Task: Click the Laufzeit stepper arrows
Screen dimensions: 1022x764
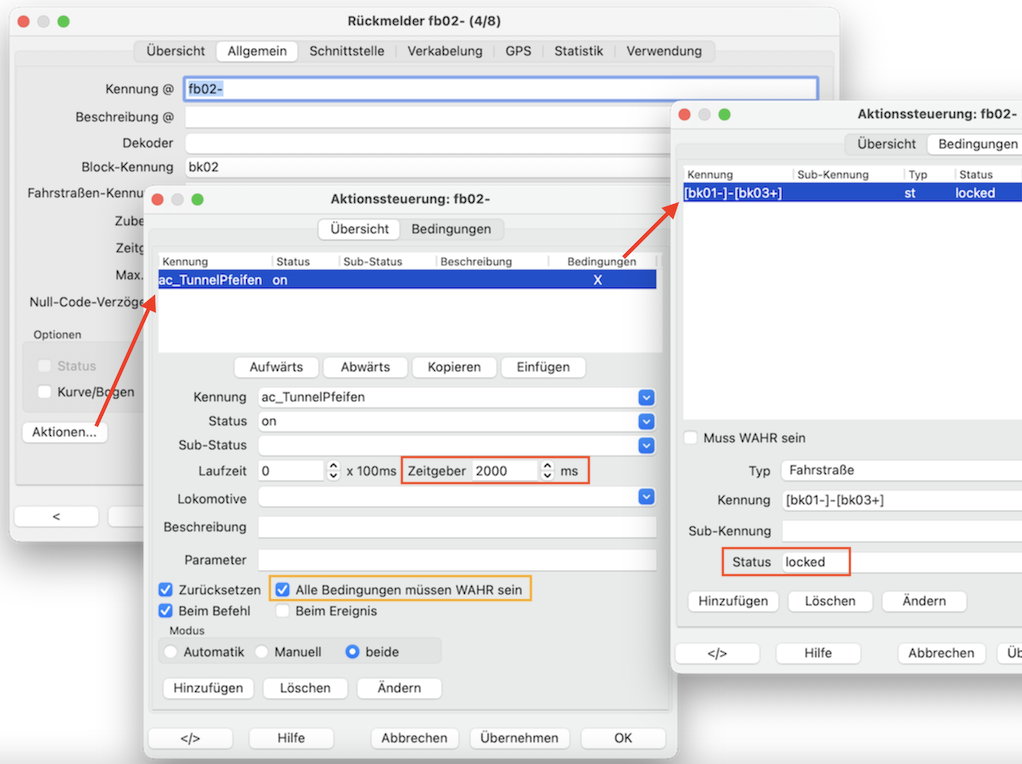Action: (x=333, y=470)
